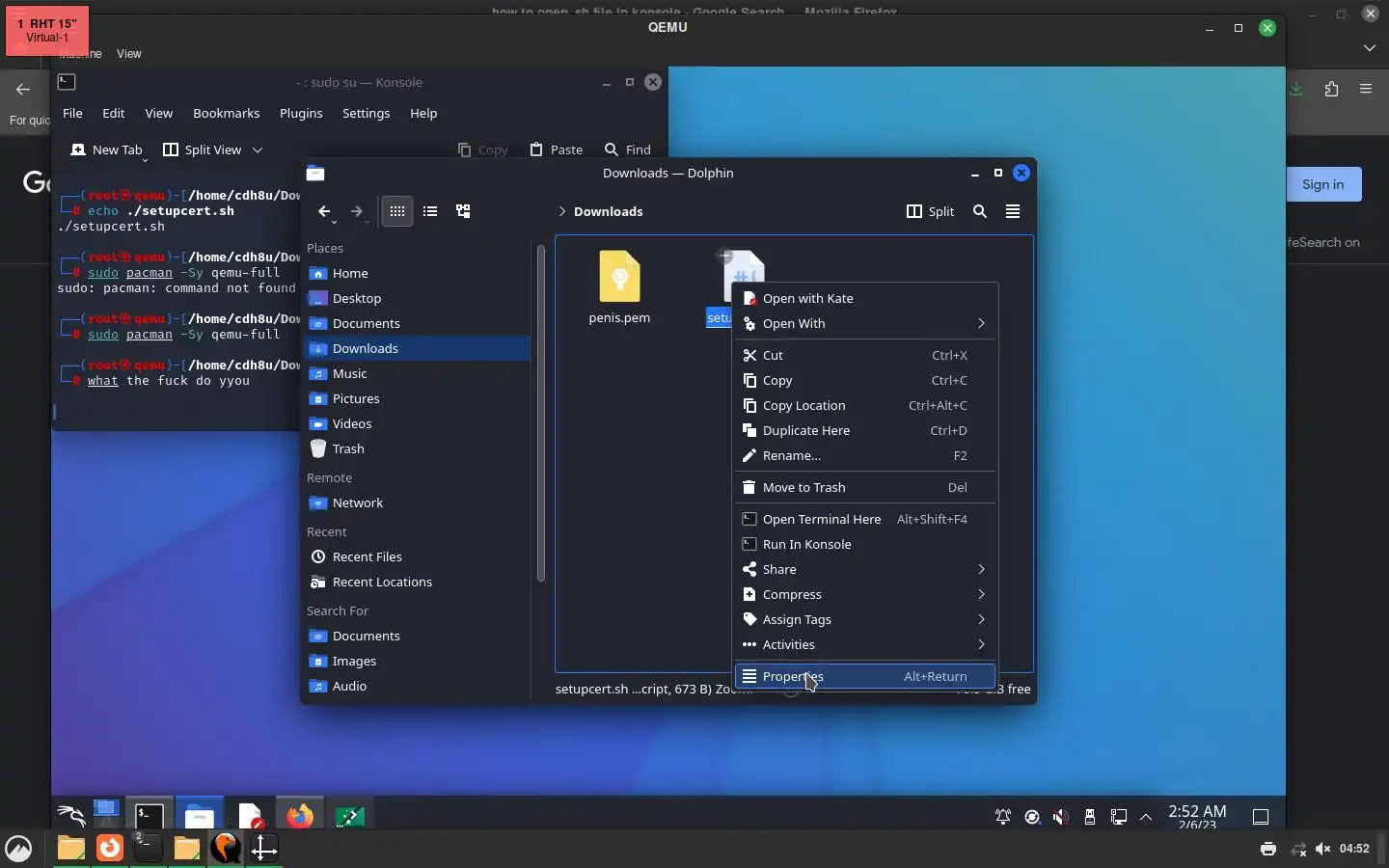Open Documents under Places
This screenshot has width=1389, height=868.
tap(418, 323)
